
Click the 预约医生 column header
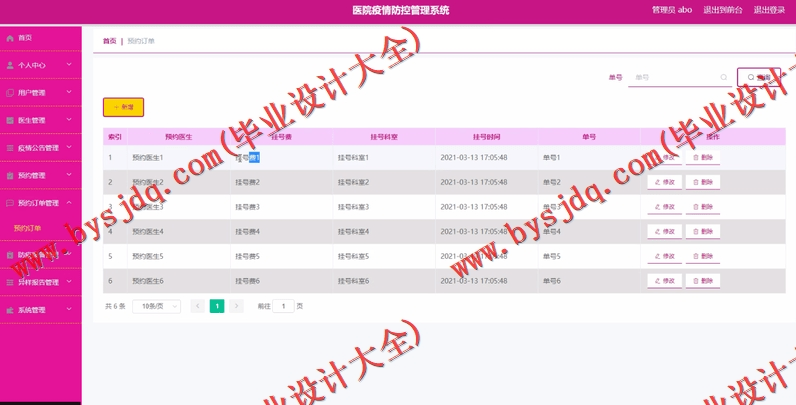[x=179, y=137]
